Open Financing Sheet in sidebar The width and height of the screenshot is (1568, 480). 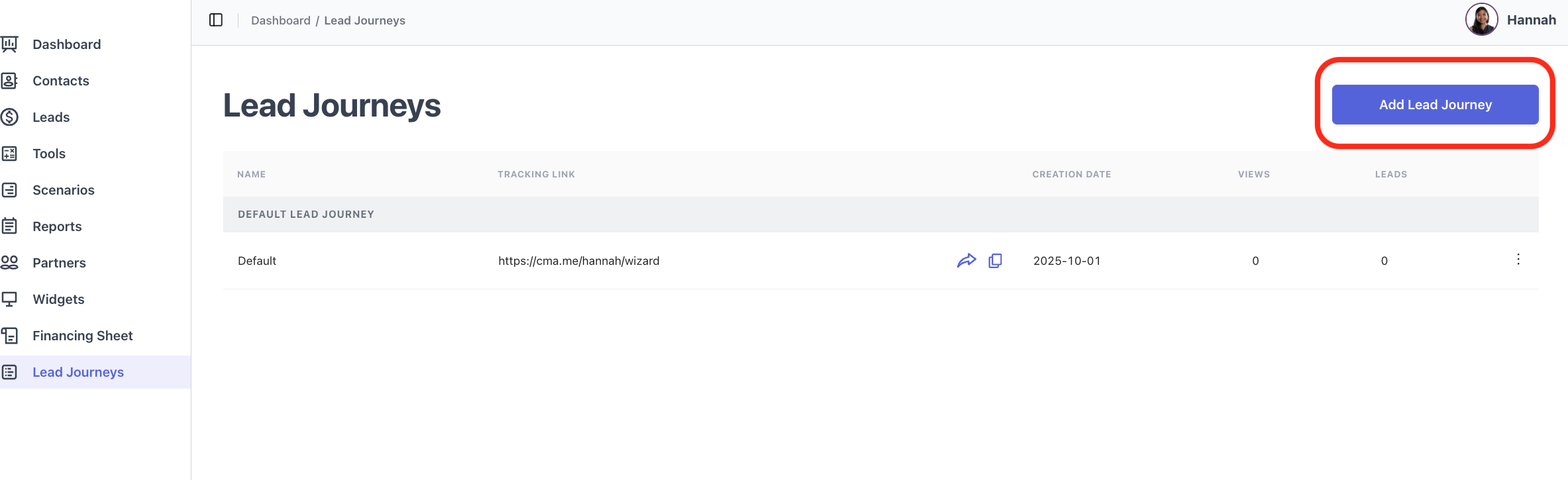82,336
